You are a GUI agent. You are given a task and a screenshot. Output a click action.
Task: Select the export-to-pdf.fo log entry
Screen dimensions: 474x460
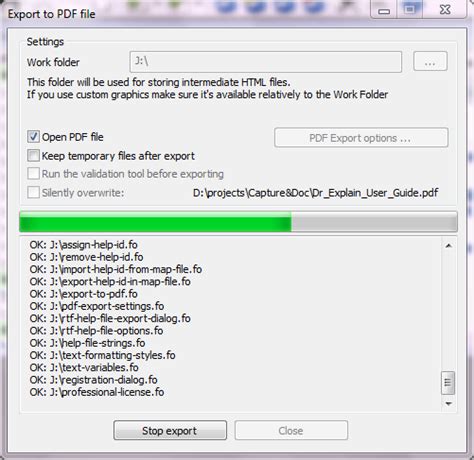(x=83, y=294)
